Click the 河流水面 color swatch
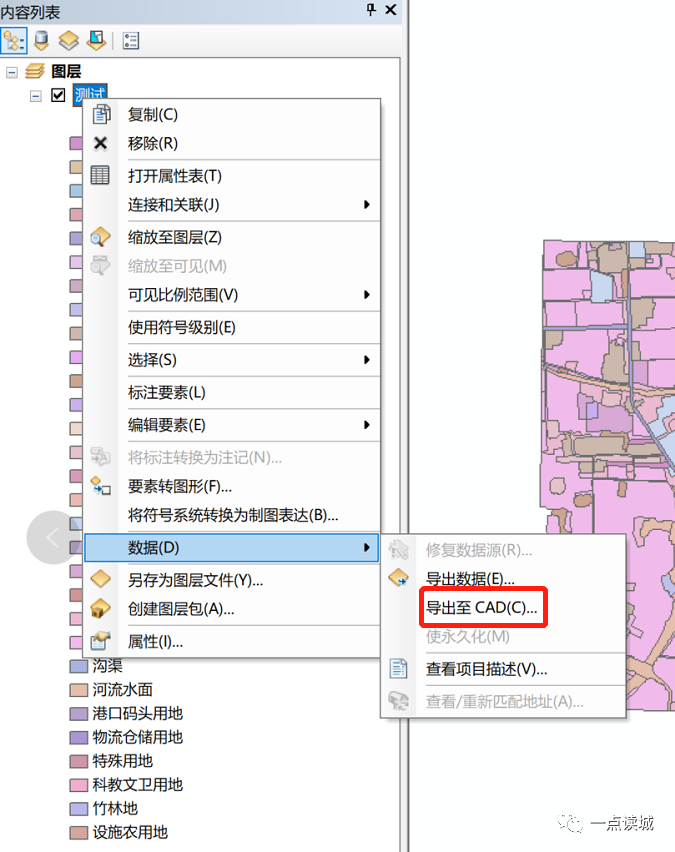675x852 pixels. tap(79, 690)
